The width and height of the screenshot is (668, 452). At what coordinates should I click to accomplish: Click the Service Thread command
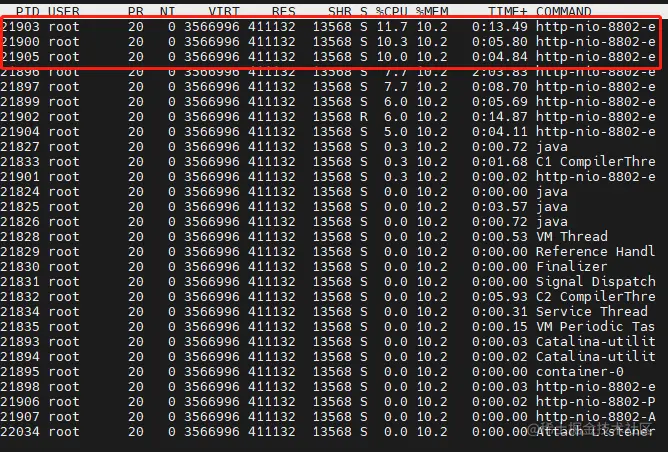click(592, 311)
